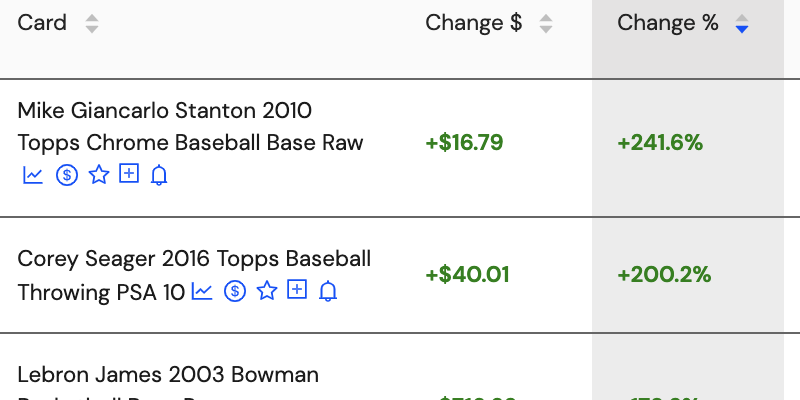The height and width of the screenshot is (400, 800).
Task: Click dollar sign icon beside Corey Seager card
Action: [x=235, y=291]
